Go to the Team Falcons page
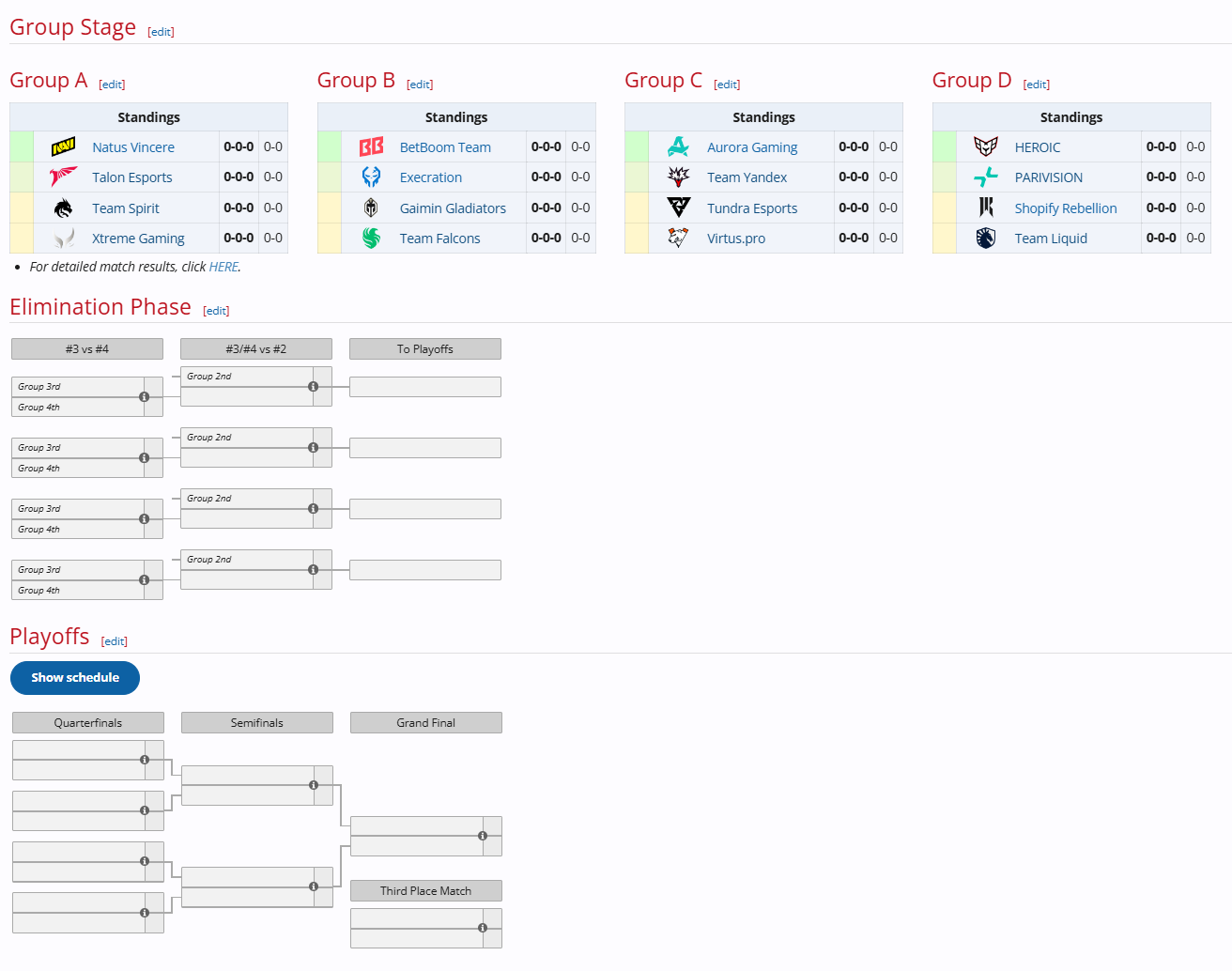Screen dimensions: 1232x971 click(x=439, y=239)
